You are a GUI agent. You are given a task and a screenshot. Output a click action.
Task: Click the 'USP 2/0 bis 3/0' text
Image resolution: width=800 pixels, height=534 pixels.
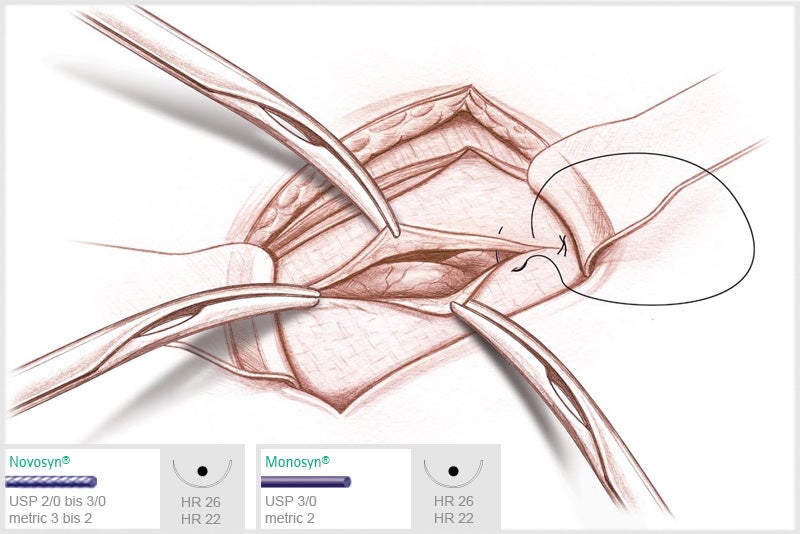[58, 501]
